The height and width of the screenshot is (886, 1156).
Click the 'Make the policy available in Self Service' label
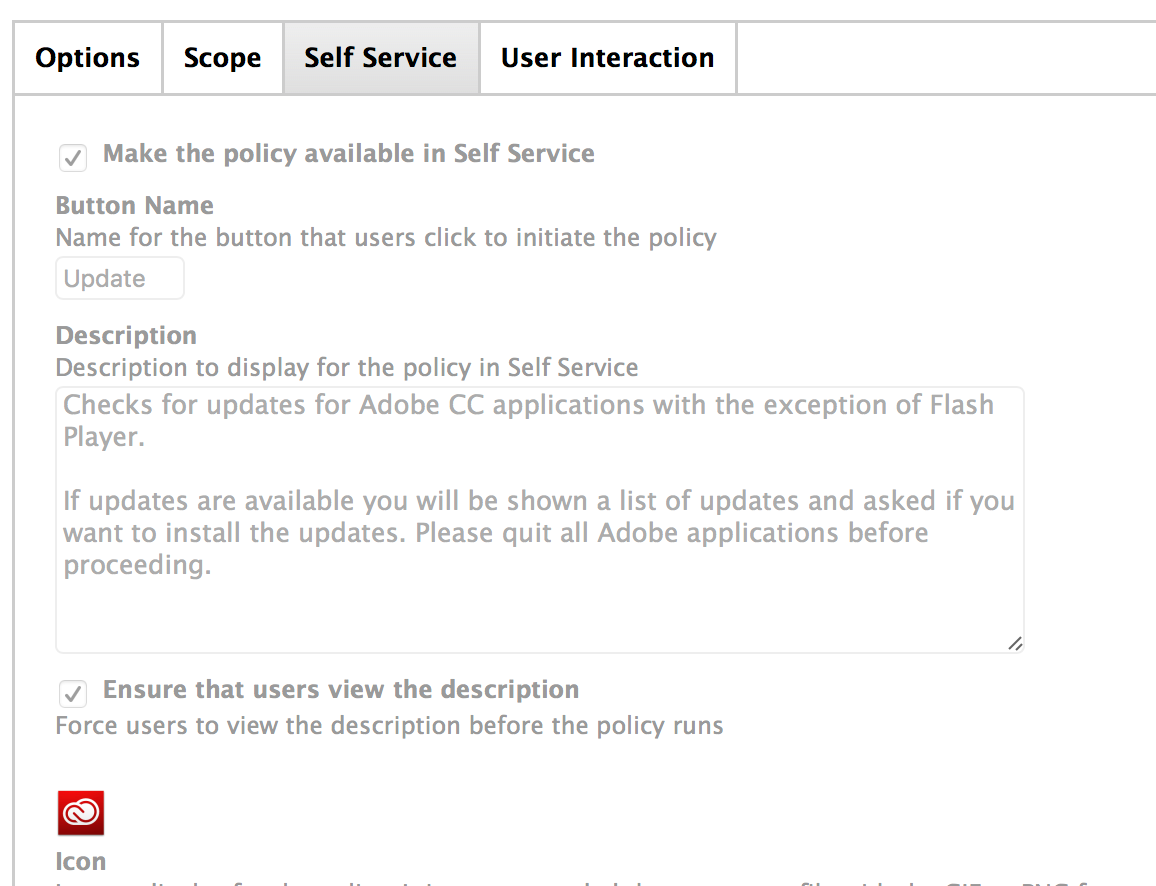pyautogui.click(x=349, y=153)
